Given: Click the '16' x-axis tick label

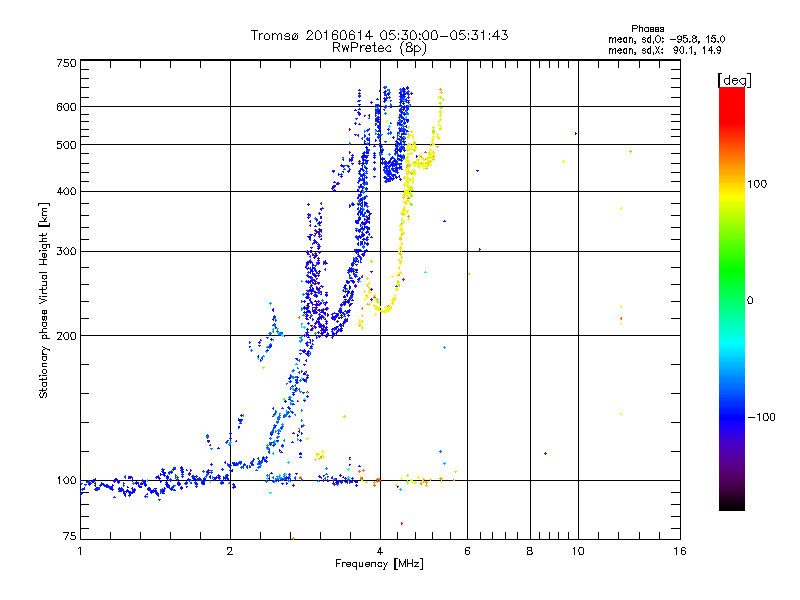Looking at the screenshot, I should [680, 551].
